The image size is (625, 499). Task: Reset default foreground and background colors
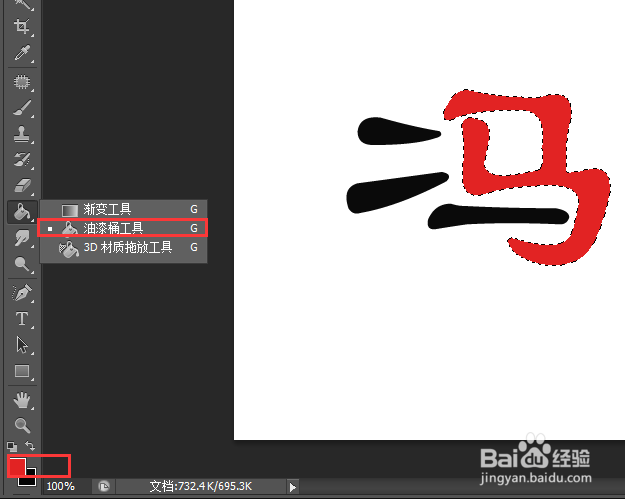click(x=12, y=446)
